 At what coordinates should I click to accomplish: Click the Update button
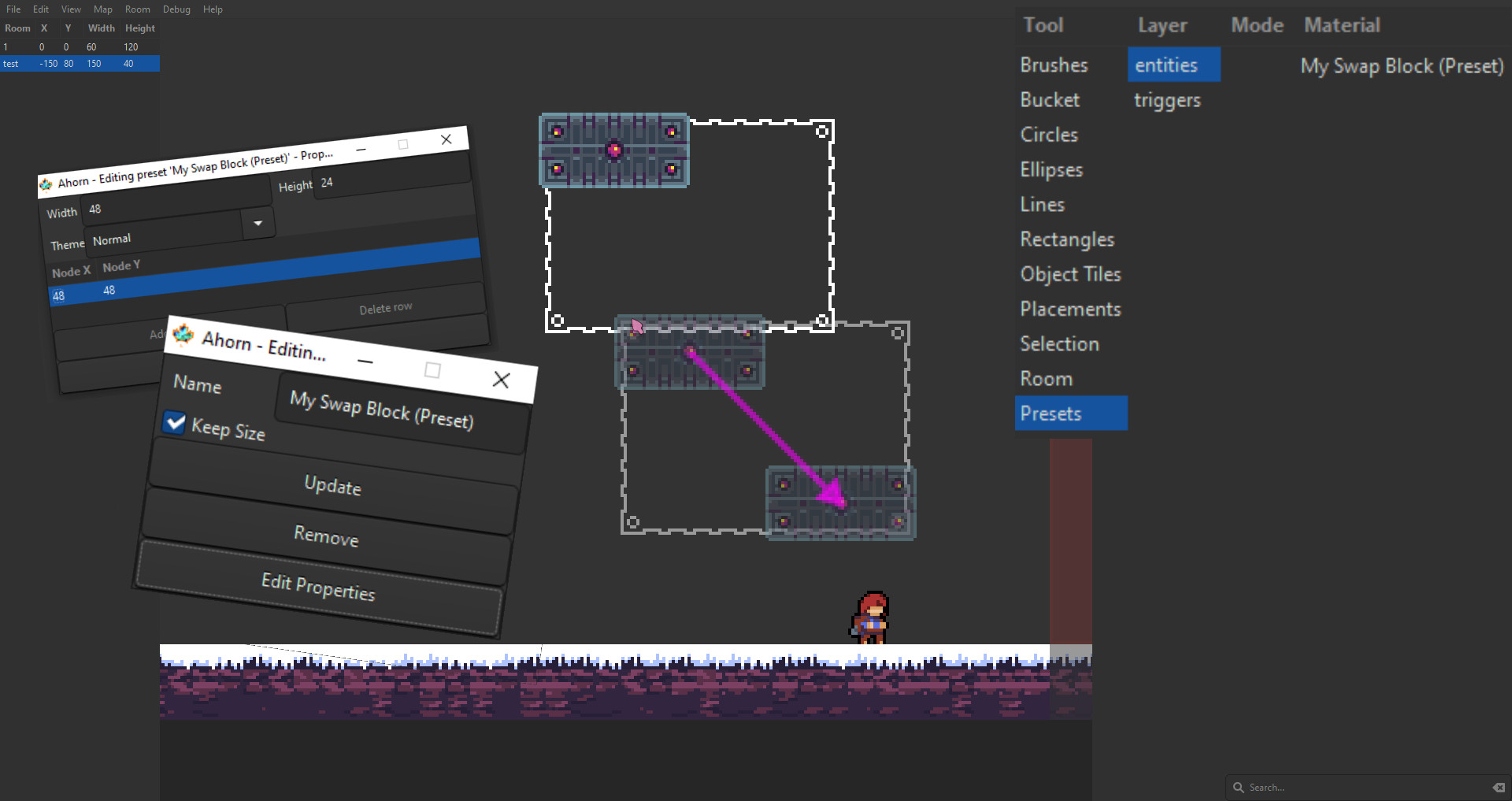tap(332, 486)
